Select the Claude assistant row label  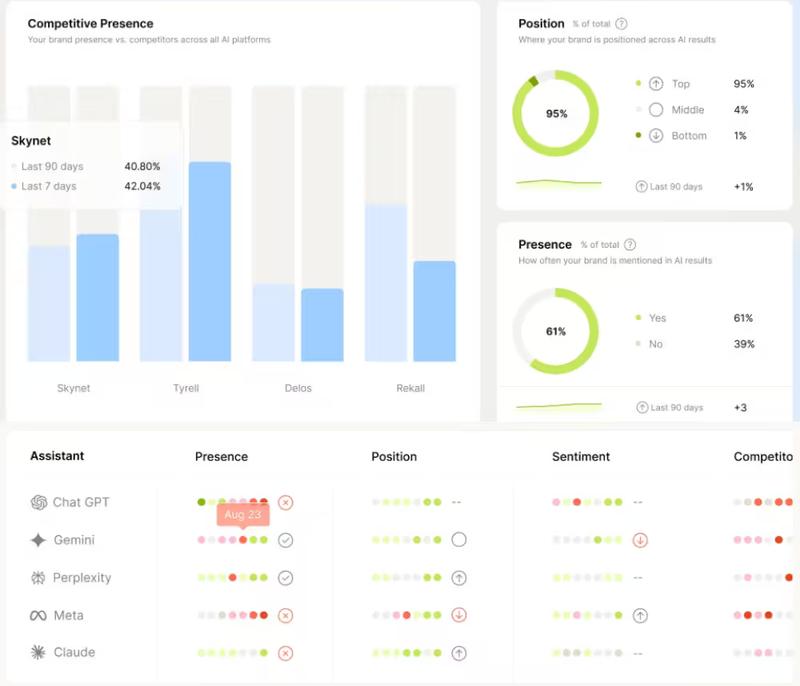click(74, 652)
